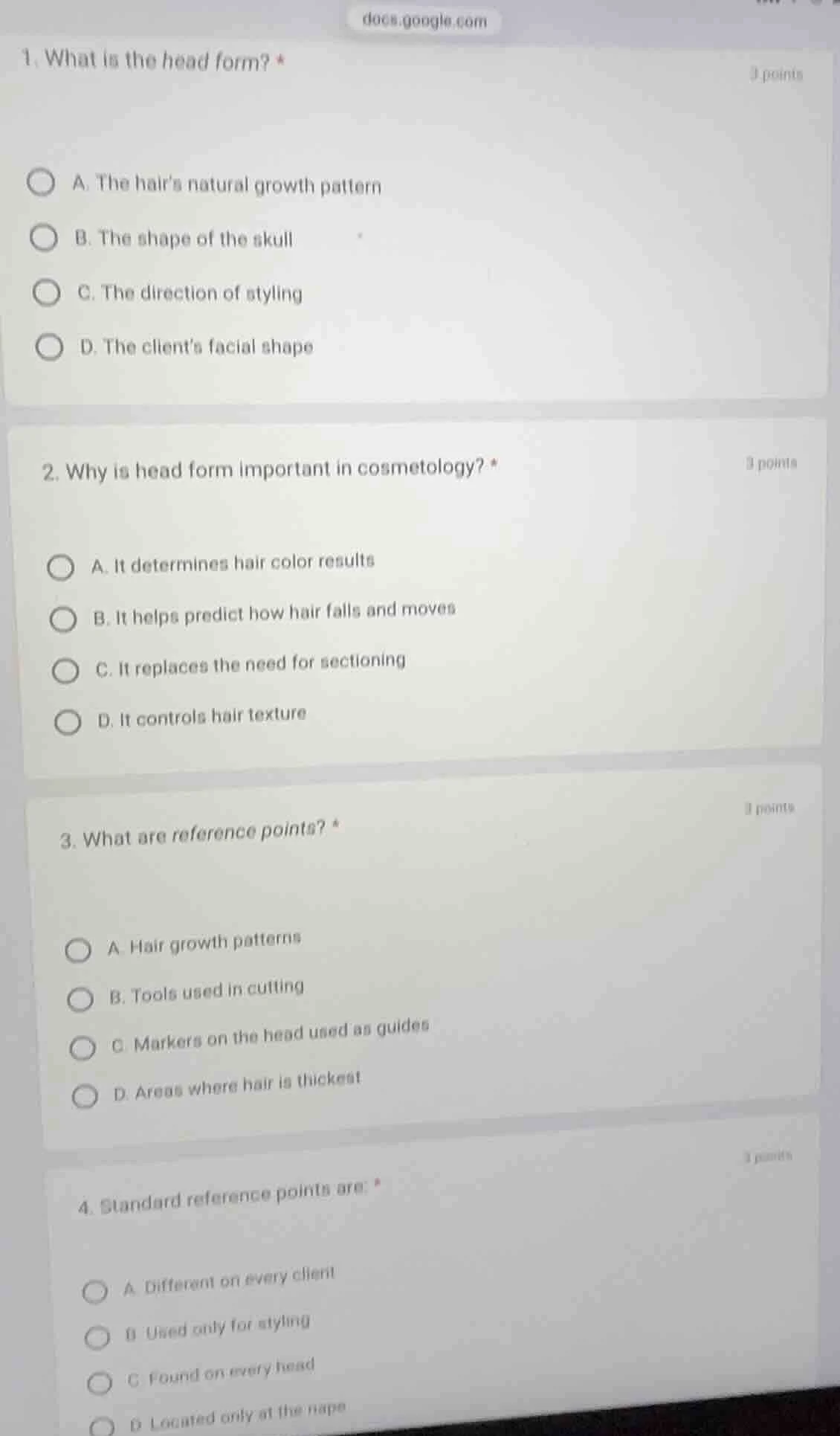The image size is (840, 1436).
Task: Click the docs.google.com address bar
Action: [424, 21]
